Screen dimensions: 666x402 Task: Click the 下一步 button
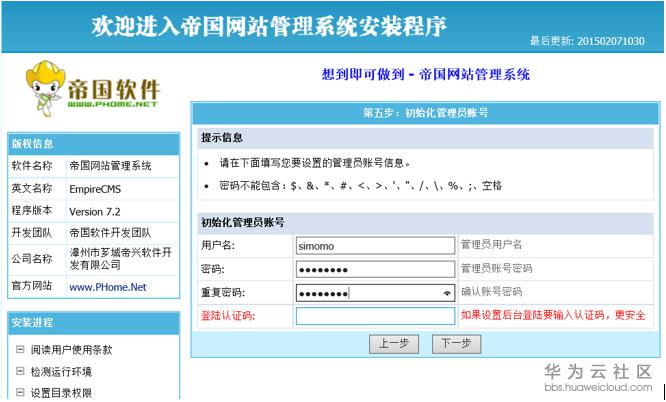click(x=456, y=343)
